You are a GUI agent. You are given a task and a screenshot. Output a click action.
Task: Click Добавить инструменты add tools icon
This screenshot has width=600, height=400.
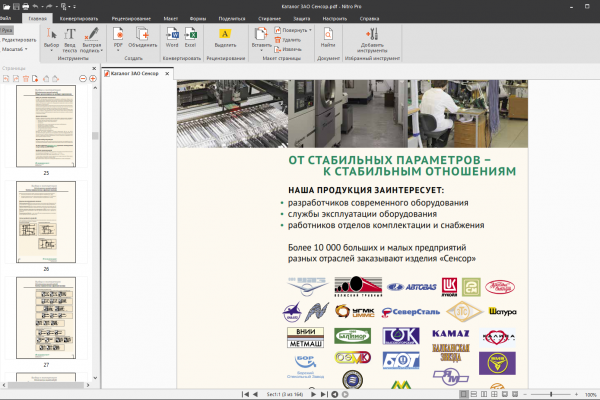372,40
